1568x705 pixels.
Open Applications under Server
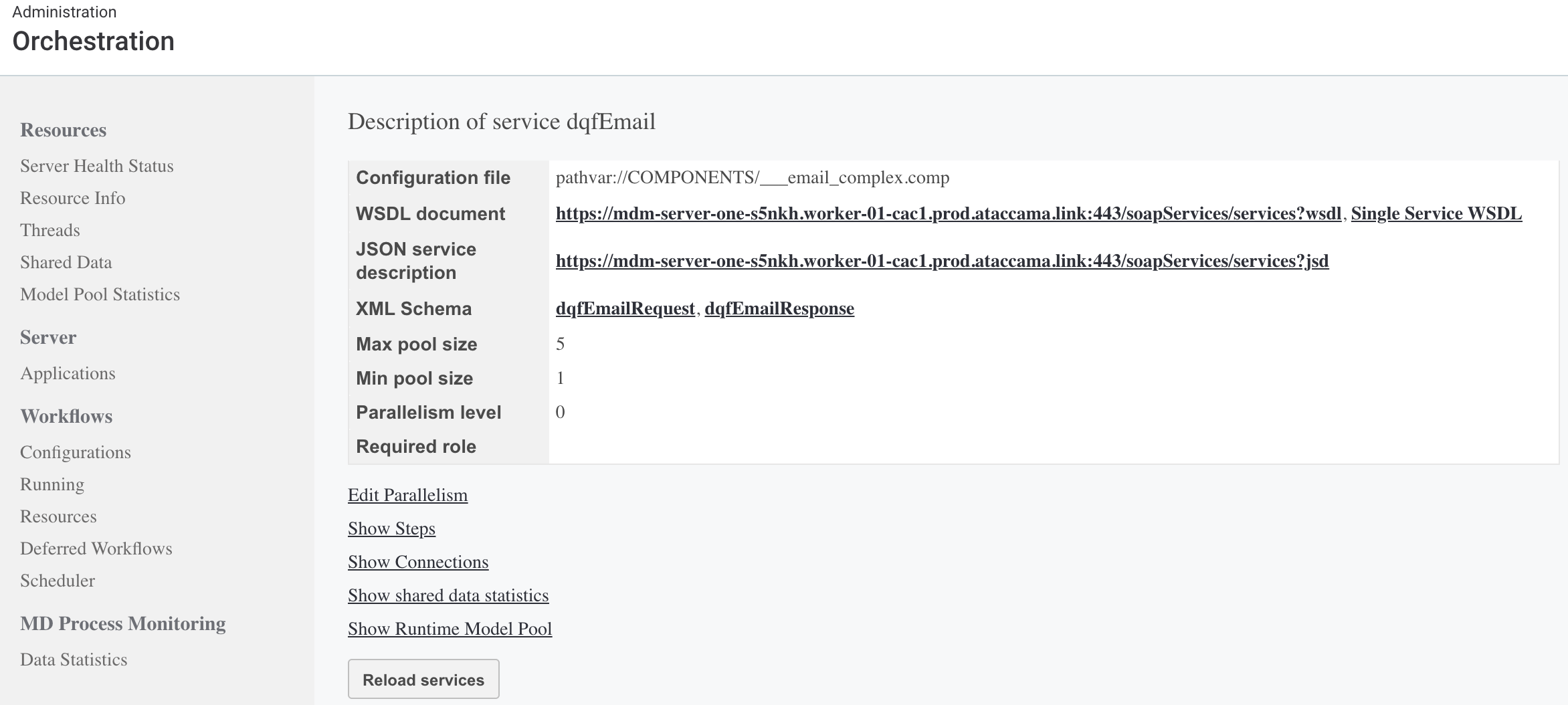coord(68,373)
